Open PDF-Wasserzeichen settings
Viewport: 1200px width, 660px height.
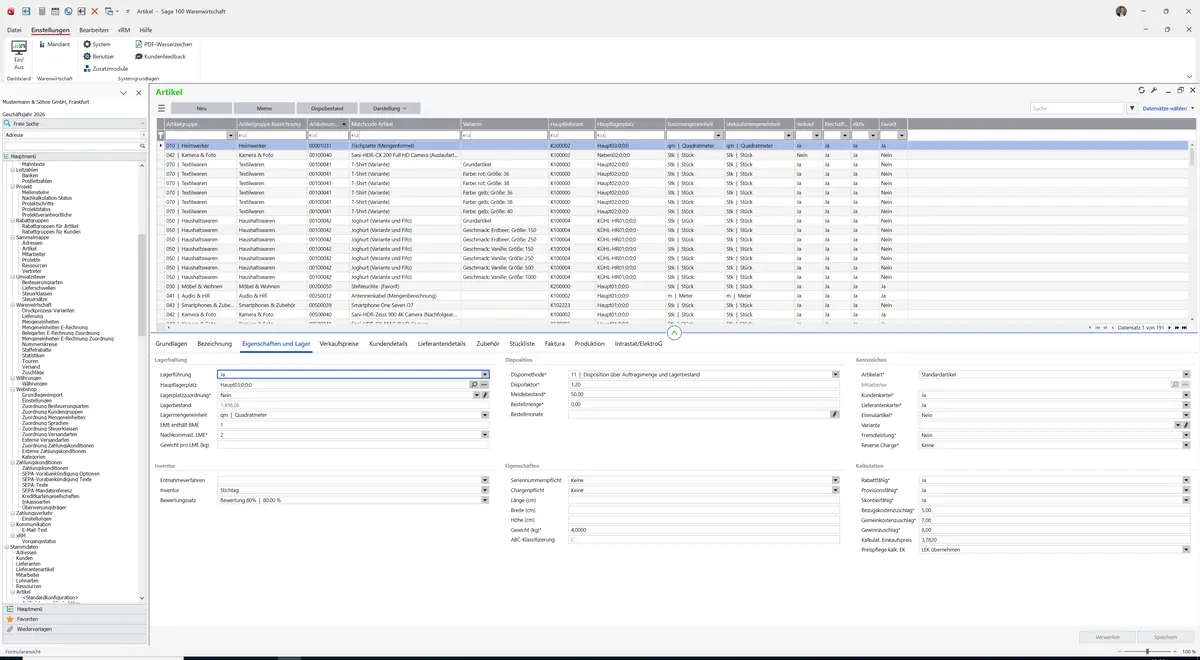click(163, 44)
